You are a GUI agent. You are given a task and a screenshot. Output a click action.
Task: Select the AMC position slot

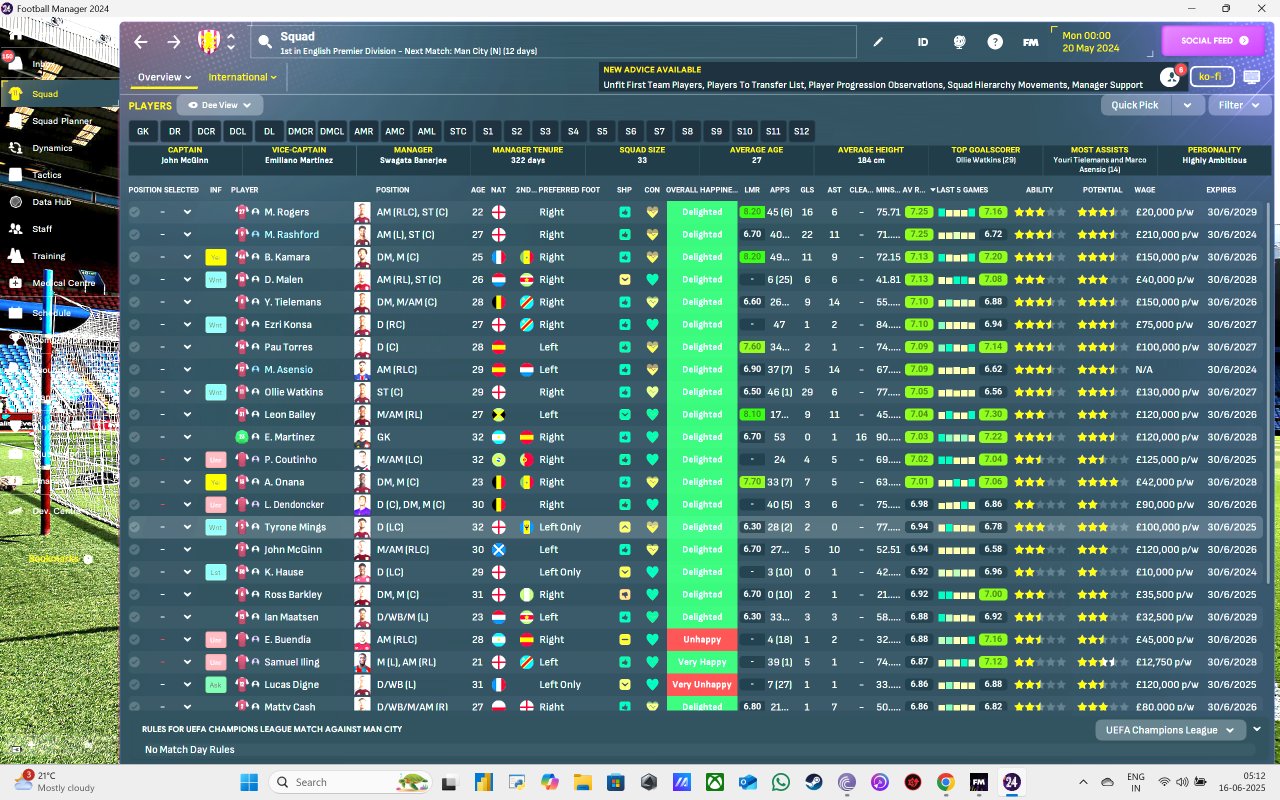(395, 131)
